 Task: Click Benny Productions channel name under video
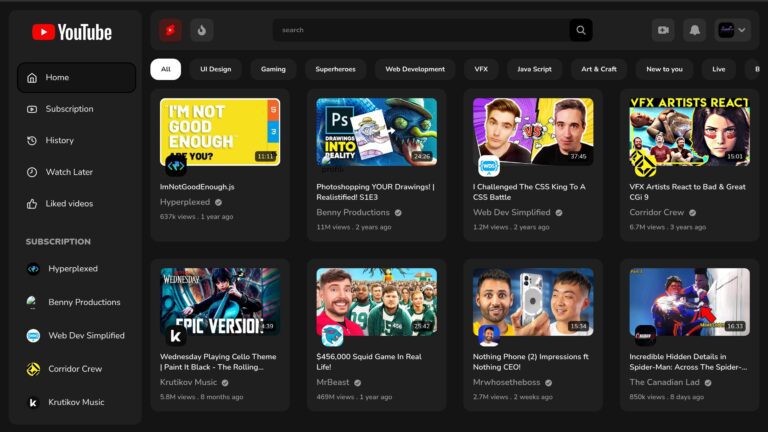point(353,213)
